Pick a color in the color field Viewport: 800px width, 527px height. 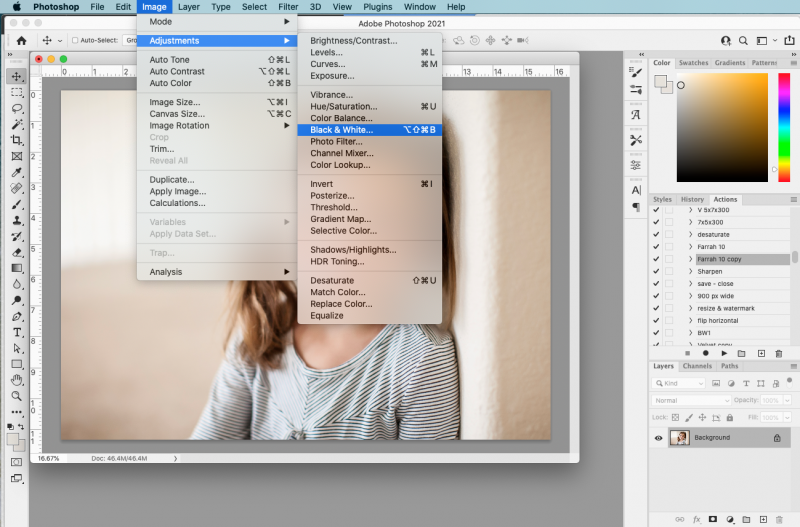pos(722,128)
